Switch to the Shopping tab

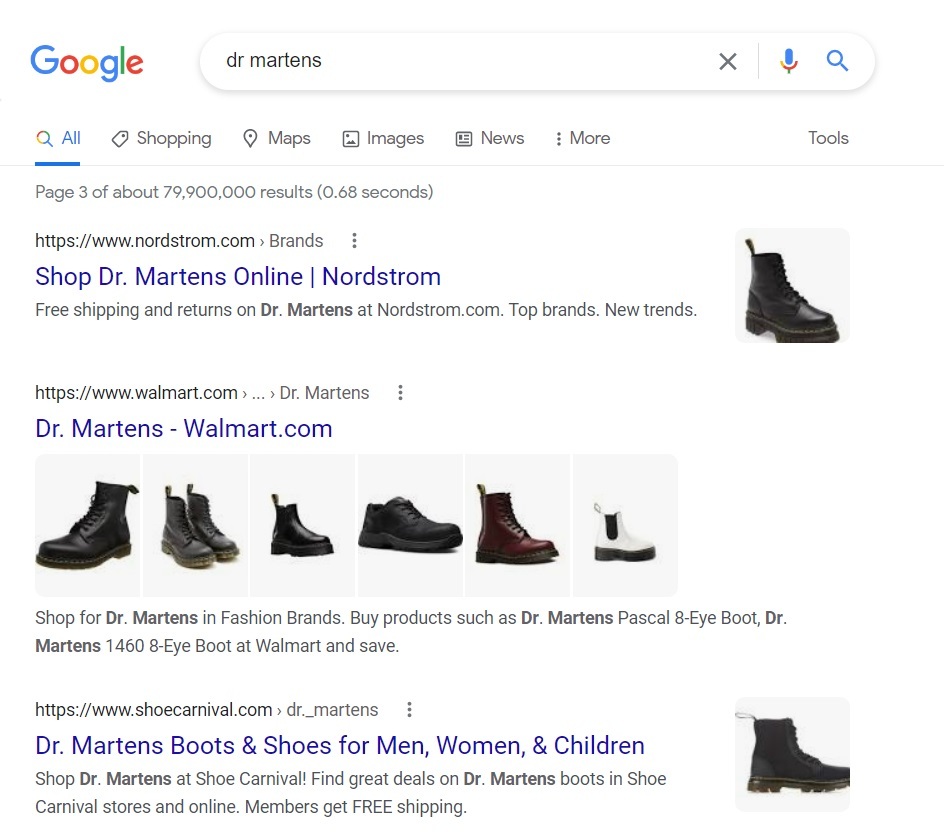161,138
